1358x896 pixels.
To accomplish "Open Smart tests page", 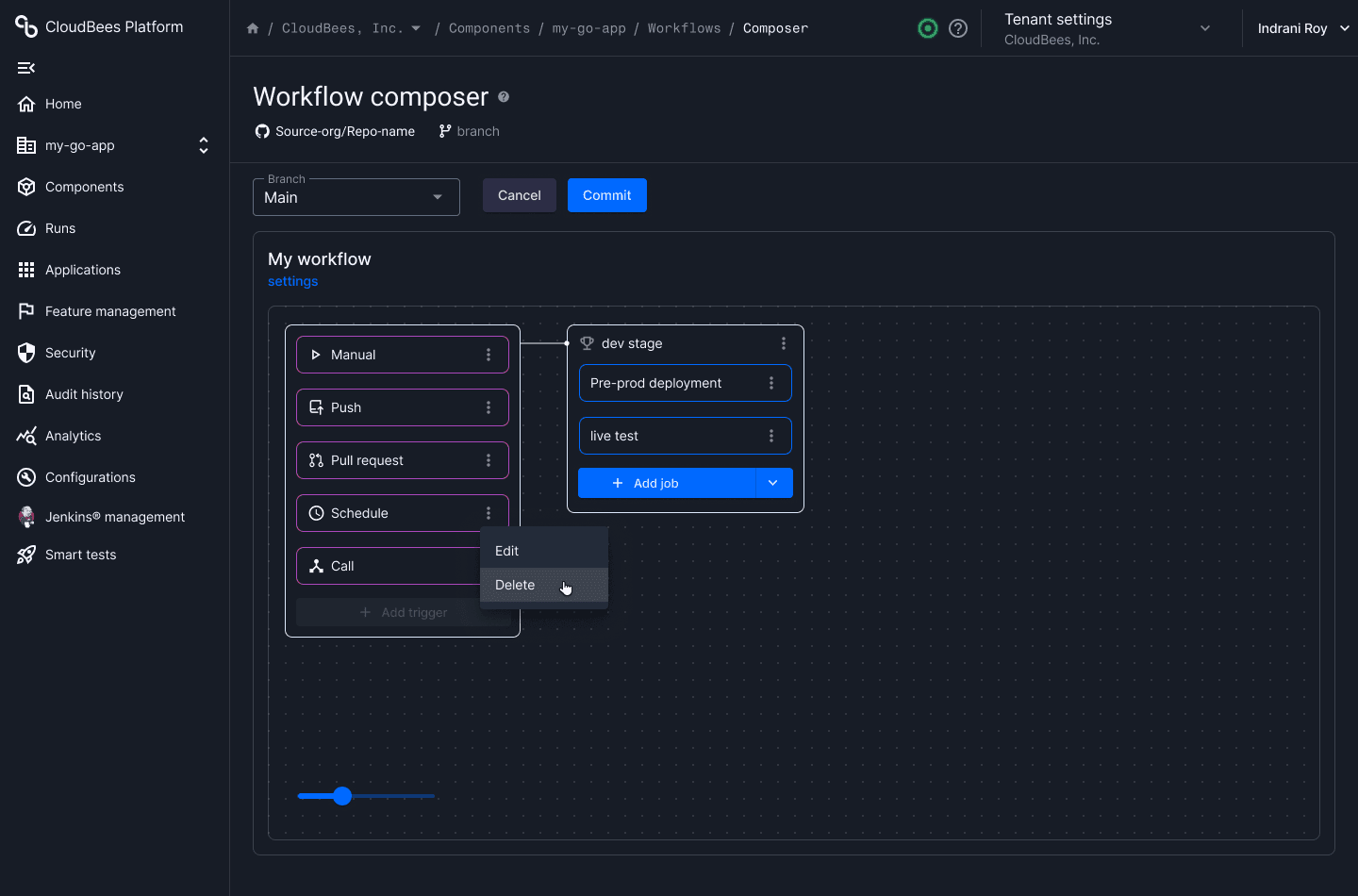I will 81,555.
